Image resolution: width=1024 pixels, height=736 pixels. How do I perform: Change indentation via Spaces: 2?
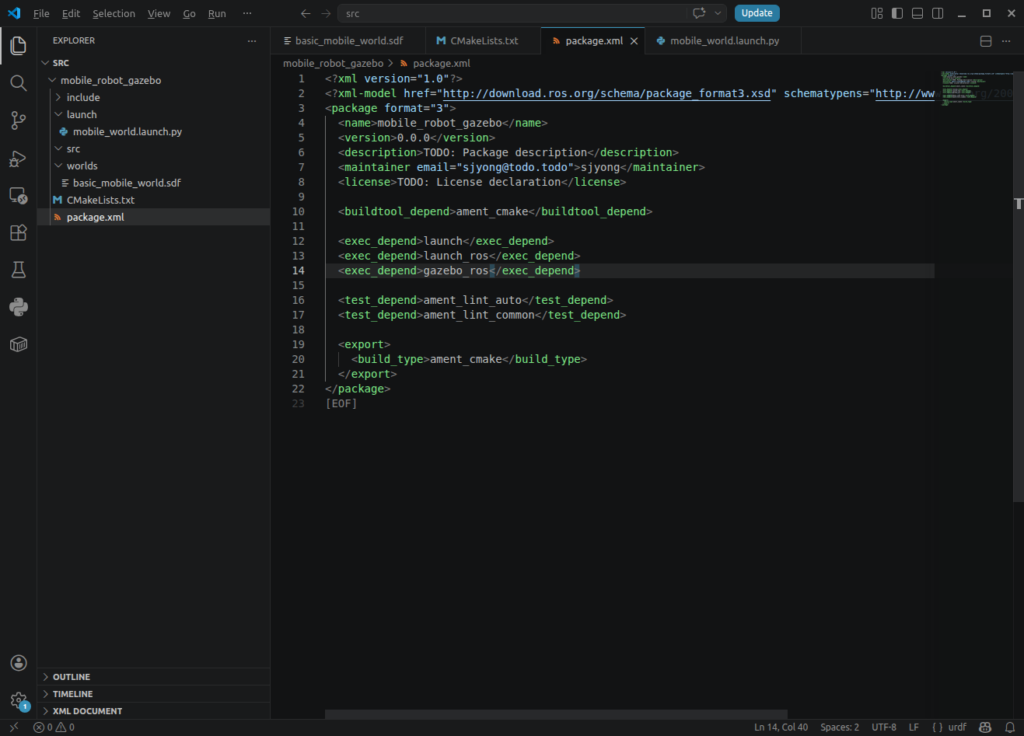839,727
